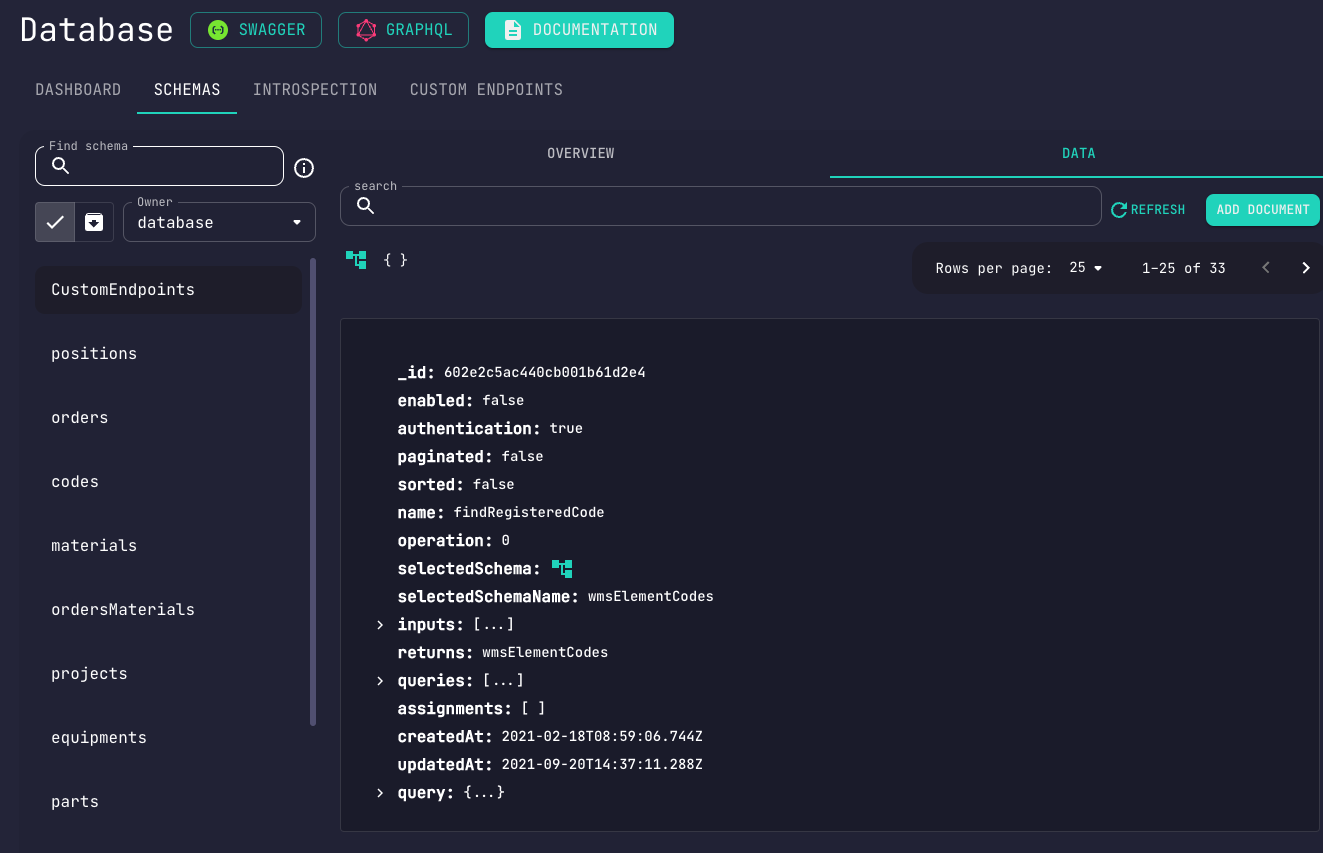Select the codes schema

(168, 482)
